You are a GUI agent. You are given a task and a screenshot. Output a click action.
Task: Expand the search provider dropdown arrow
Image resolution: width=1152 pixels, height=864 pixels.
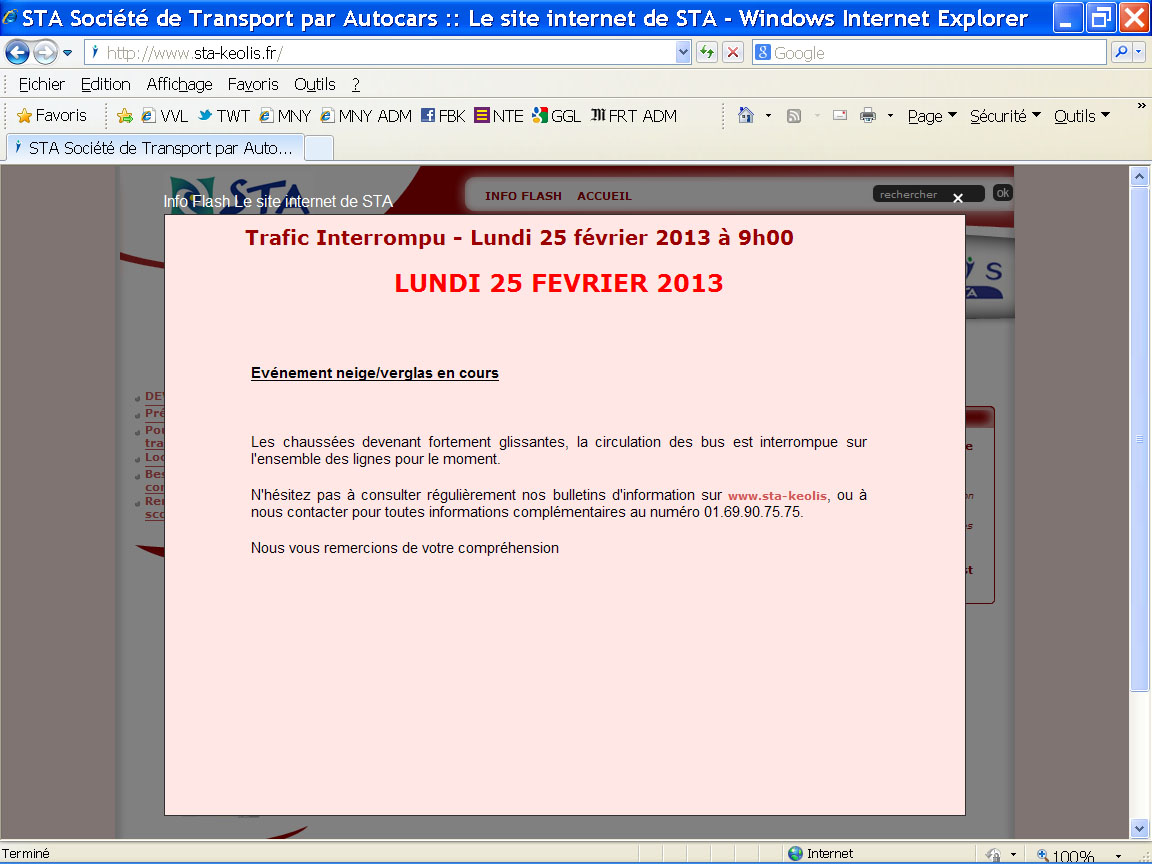click(x=1139, y=53)
